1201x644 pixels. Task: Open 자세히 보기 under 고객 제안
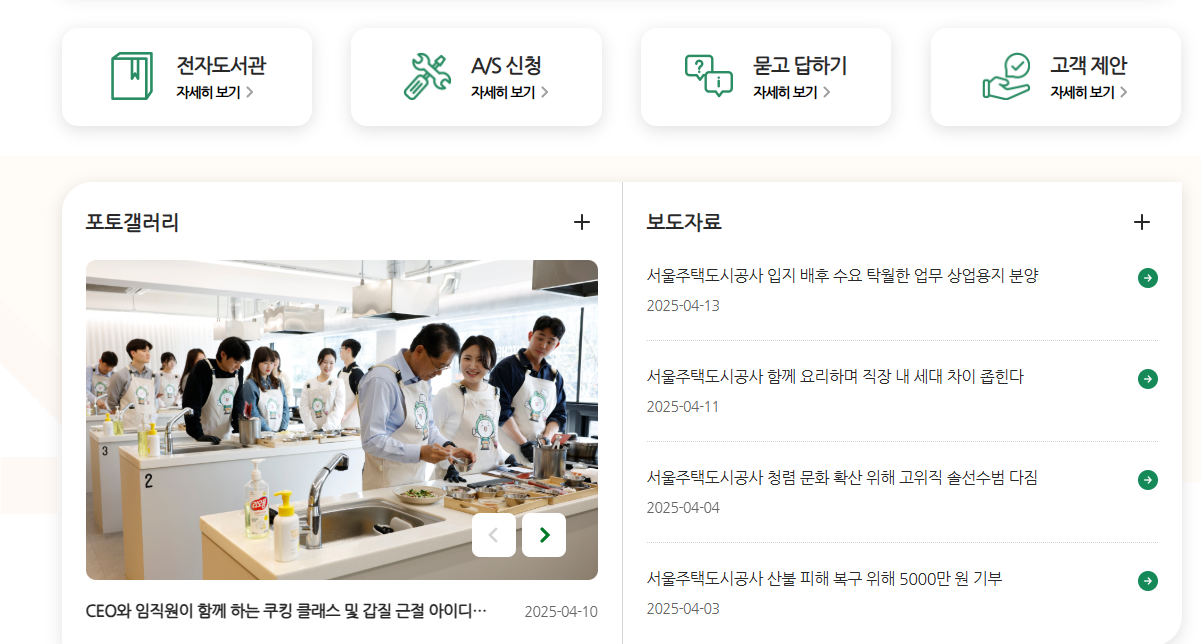tap(1089, 92)
